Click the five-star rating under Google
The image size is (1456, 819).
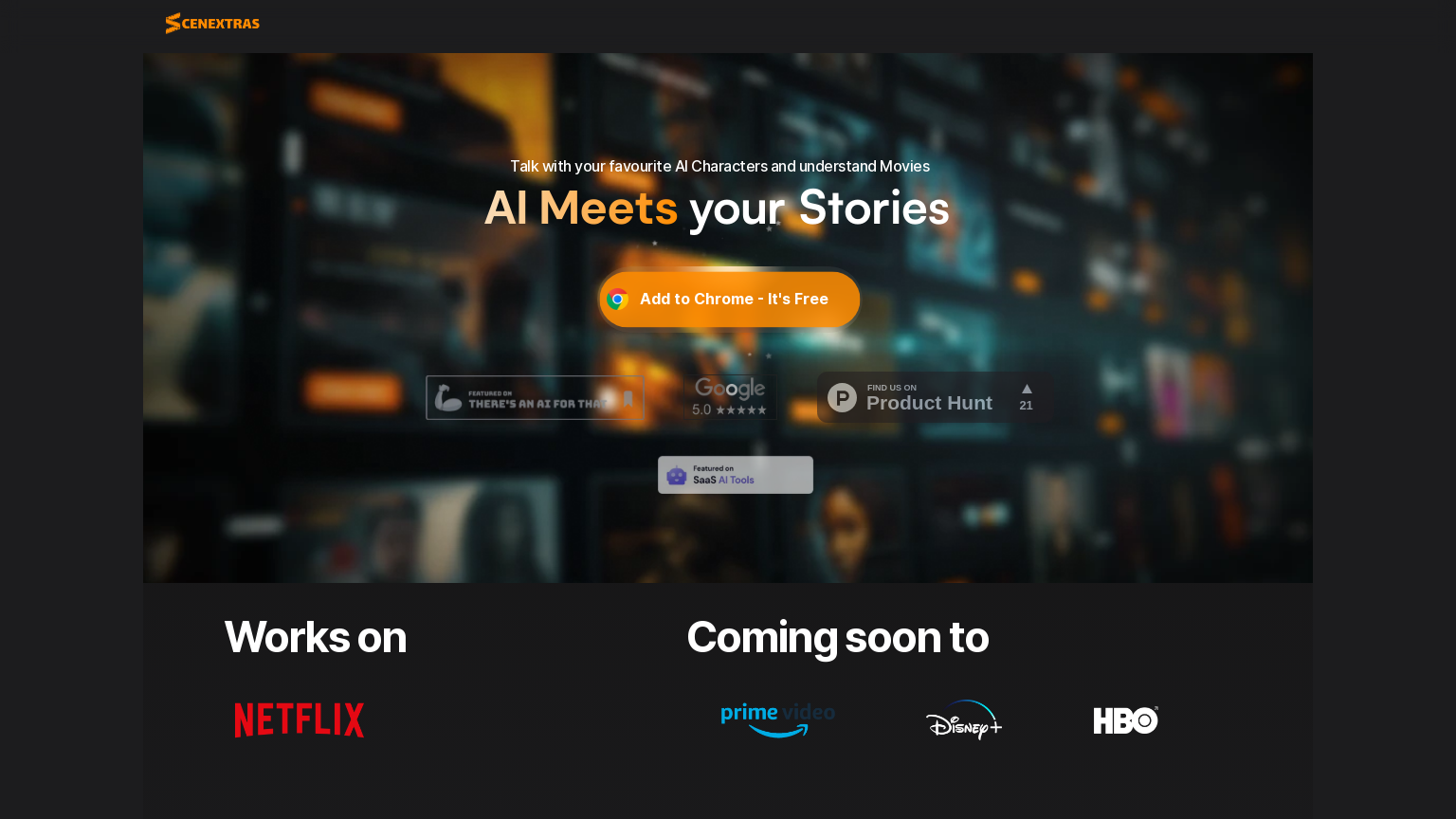741,410
